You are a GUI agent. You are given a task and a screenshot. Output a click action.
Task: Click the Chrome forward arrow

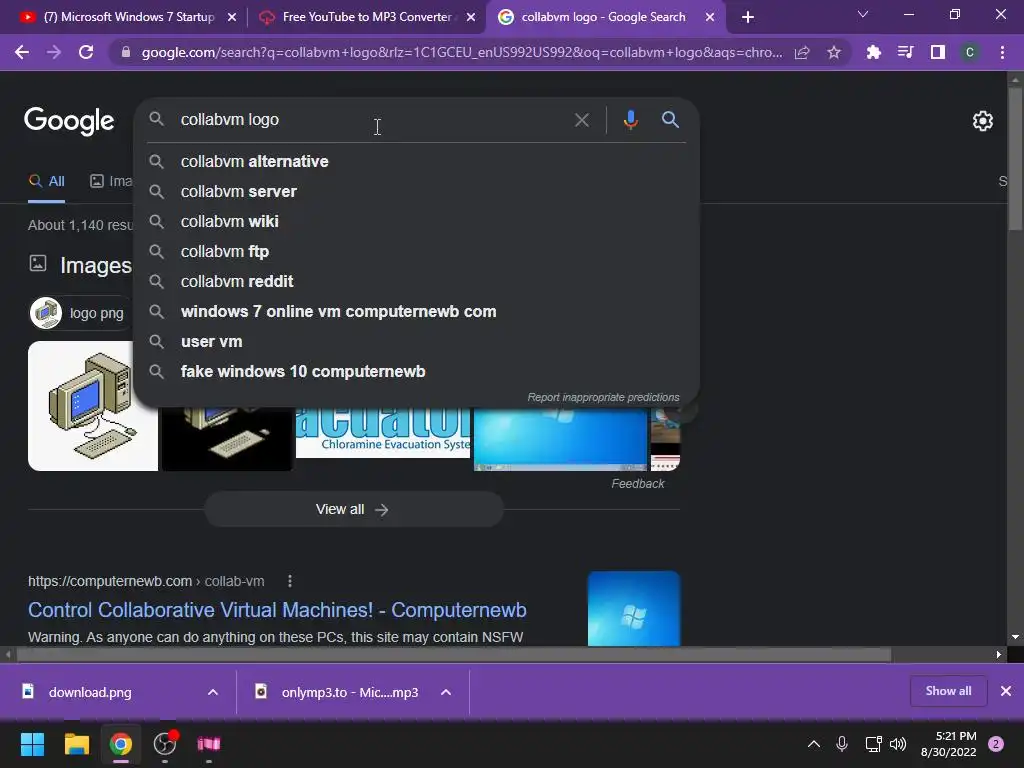pos(54,52)
